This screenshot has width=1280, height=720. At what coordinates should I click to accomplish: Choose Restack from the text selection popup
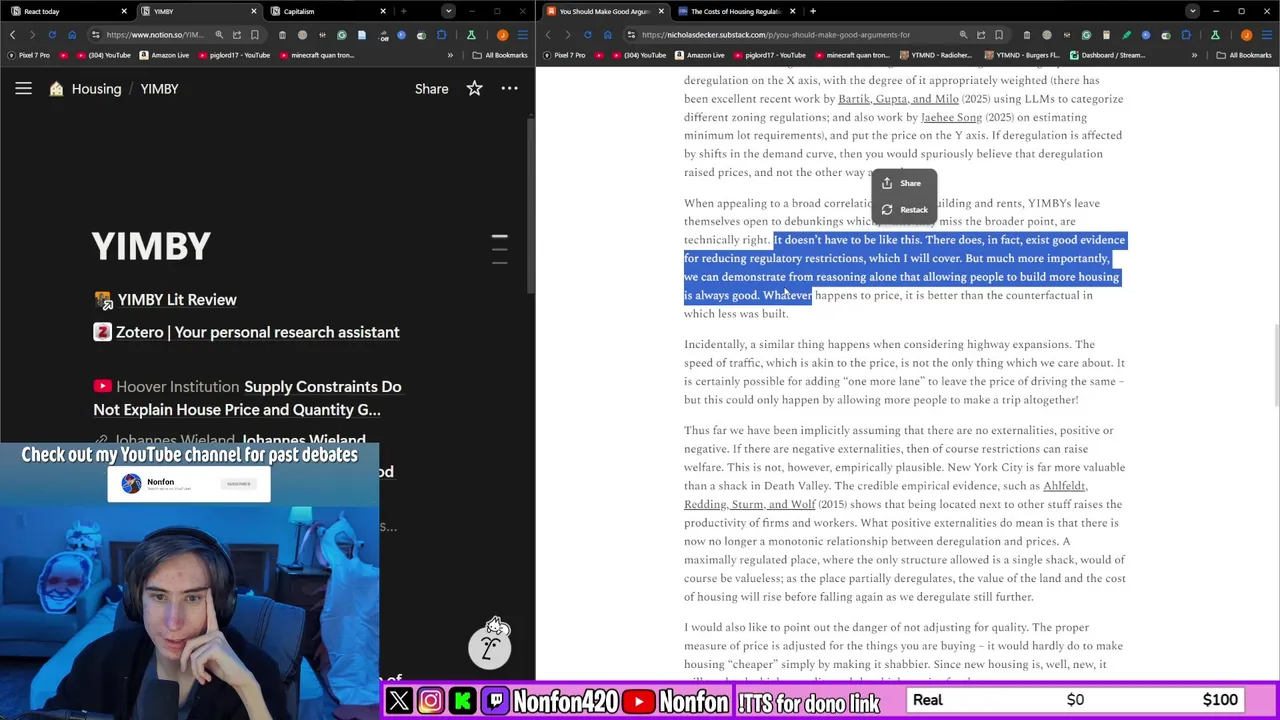coord(904,210)
